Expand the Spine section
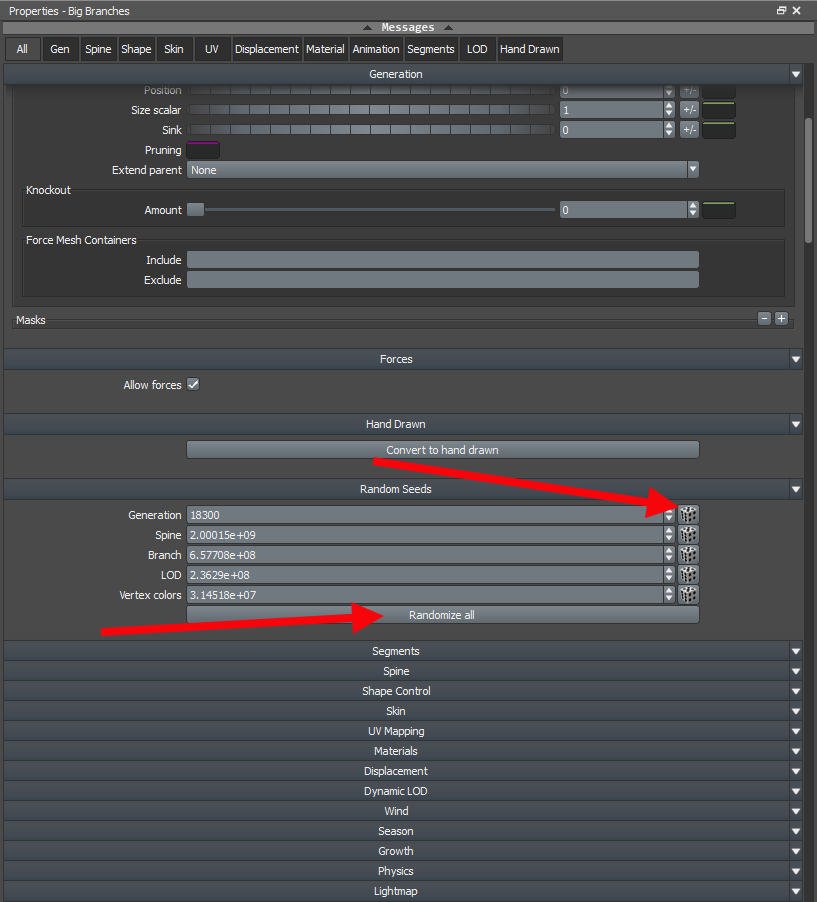The height and width of the screenshot is (902, 817). 403,671
